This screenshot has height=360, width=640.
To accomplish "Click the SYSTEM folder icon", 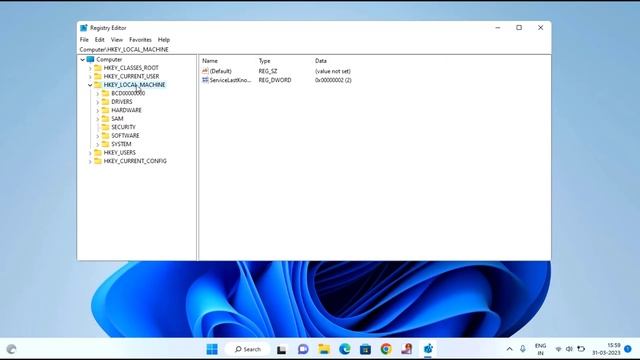I will (x=105, y=144).
